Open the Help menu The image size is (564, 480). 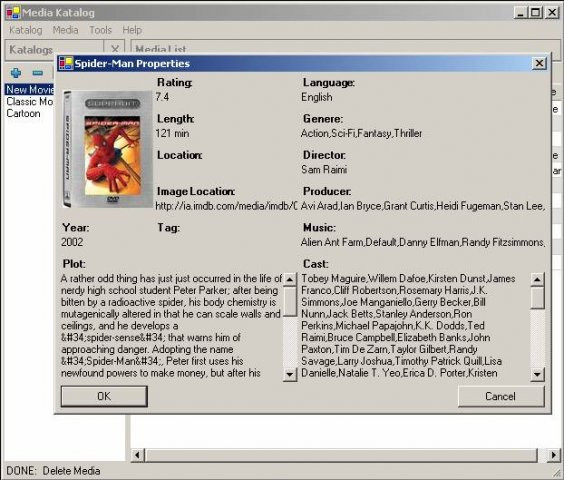point(132,30)
